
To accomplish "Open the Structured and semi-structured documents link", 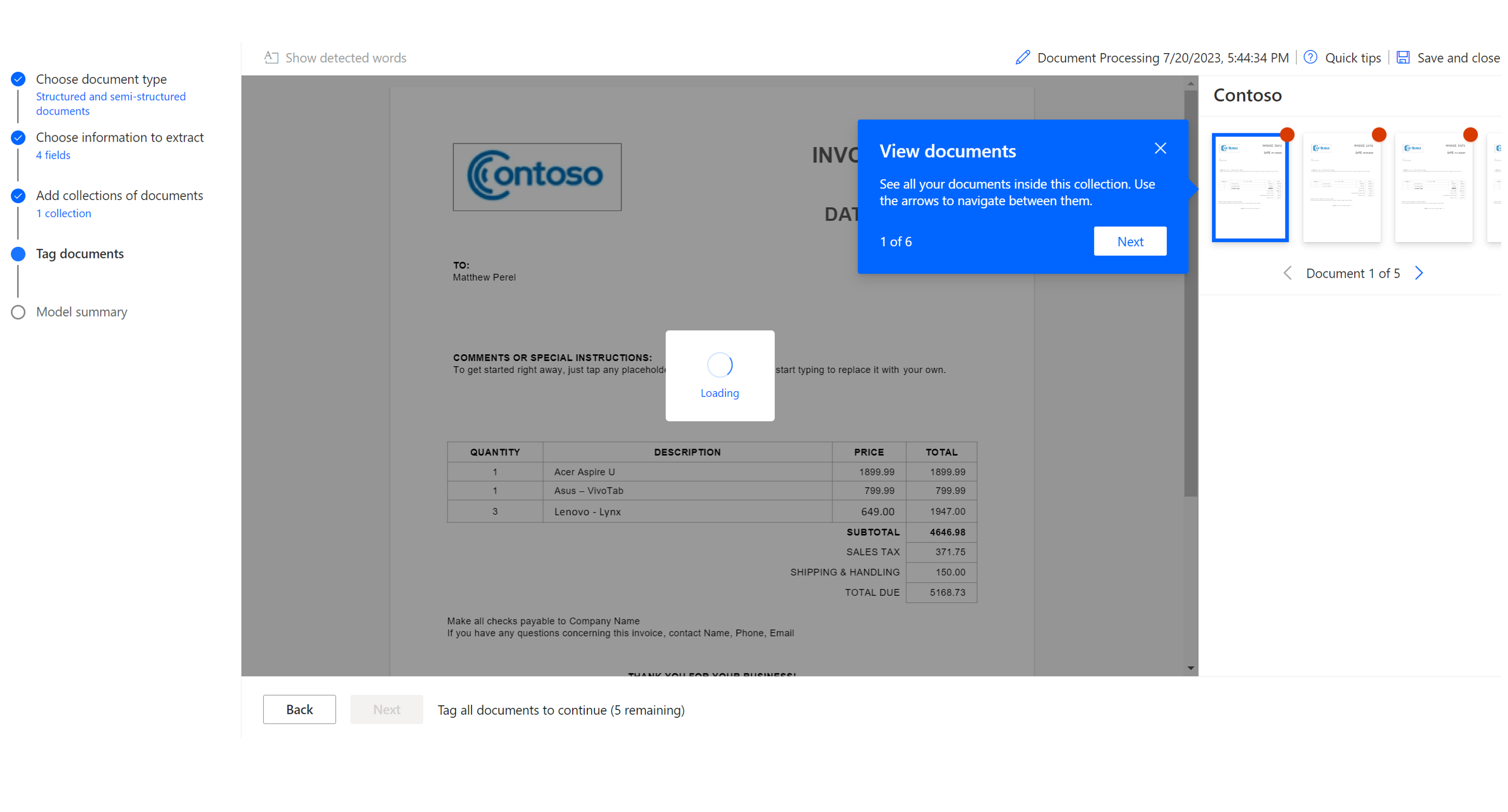I will (110, 103).
